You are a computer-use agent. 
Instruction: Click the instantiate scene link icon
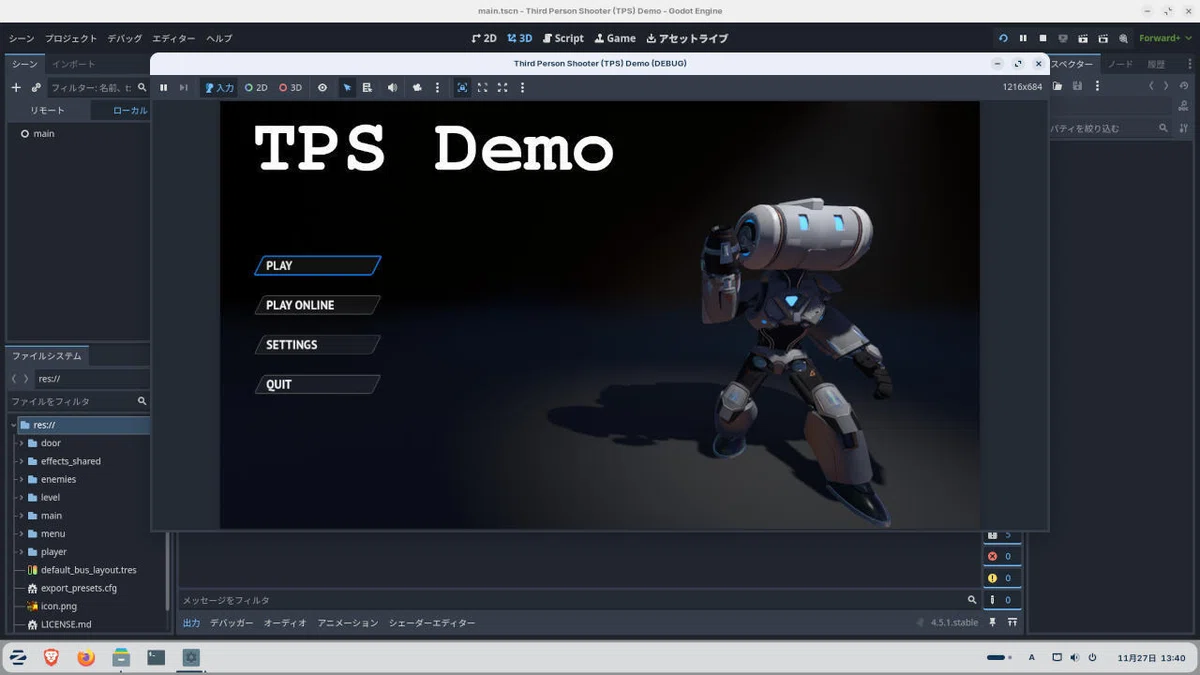[36, 88]
